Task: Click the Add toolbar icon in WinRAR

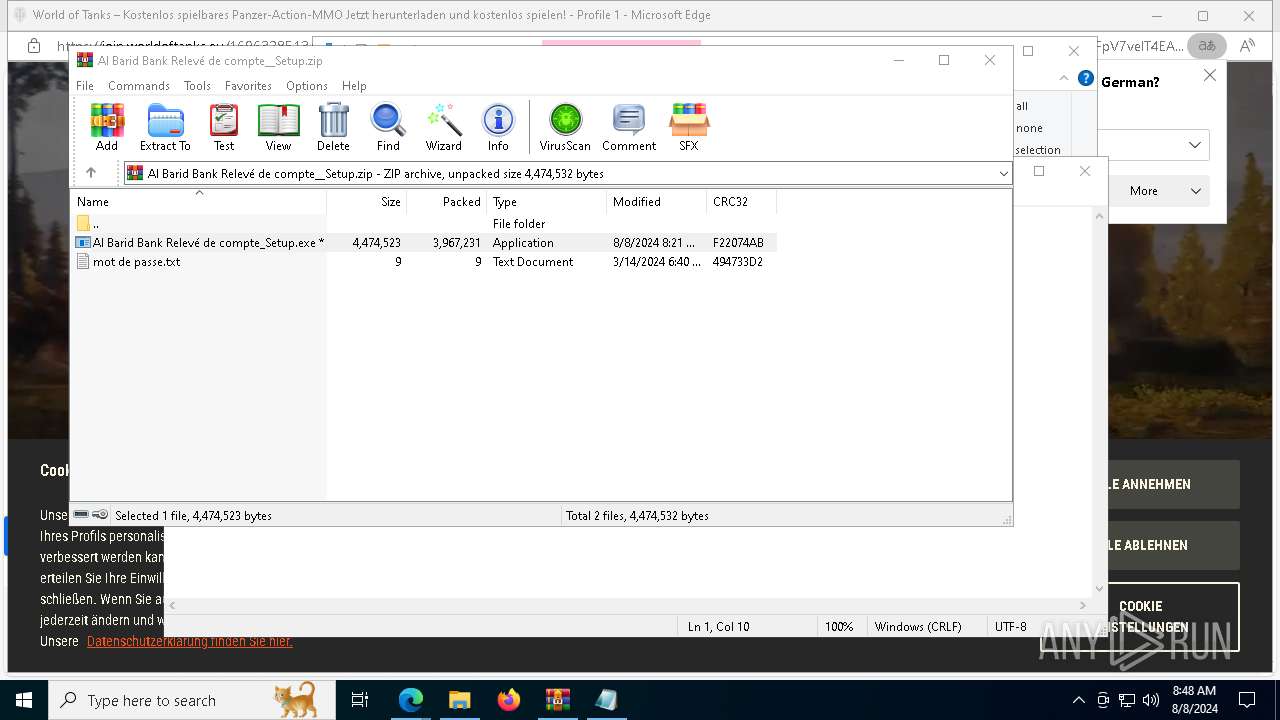Action: [x=107, y=127]
